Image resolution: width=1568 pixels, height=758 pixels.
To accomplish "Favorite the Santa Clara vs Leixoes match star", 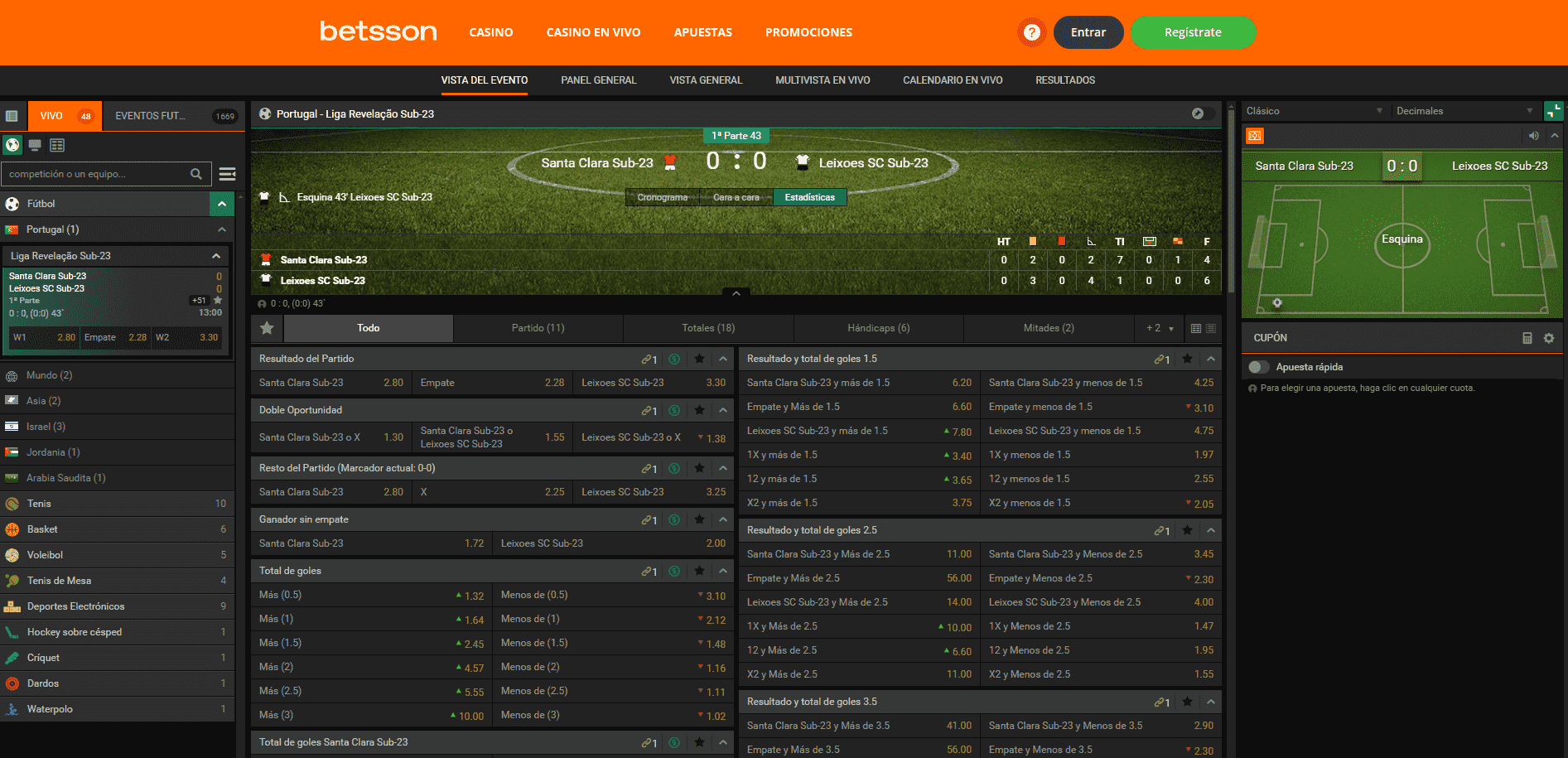I will tap(218, 300).
